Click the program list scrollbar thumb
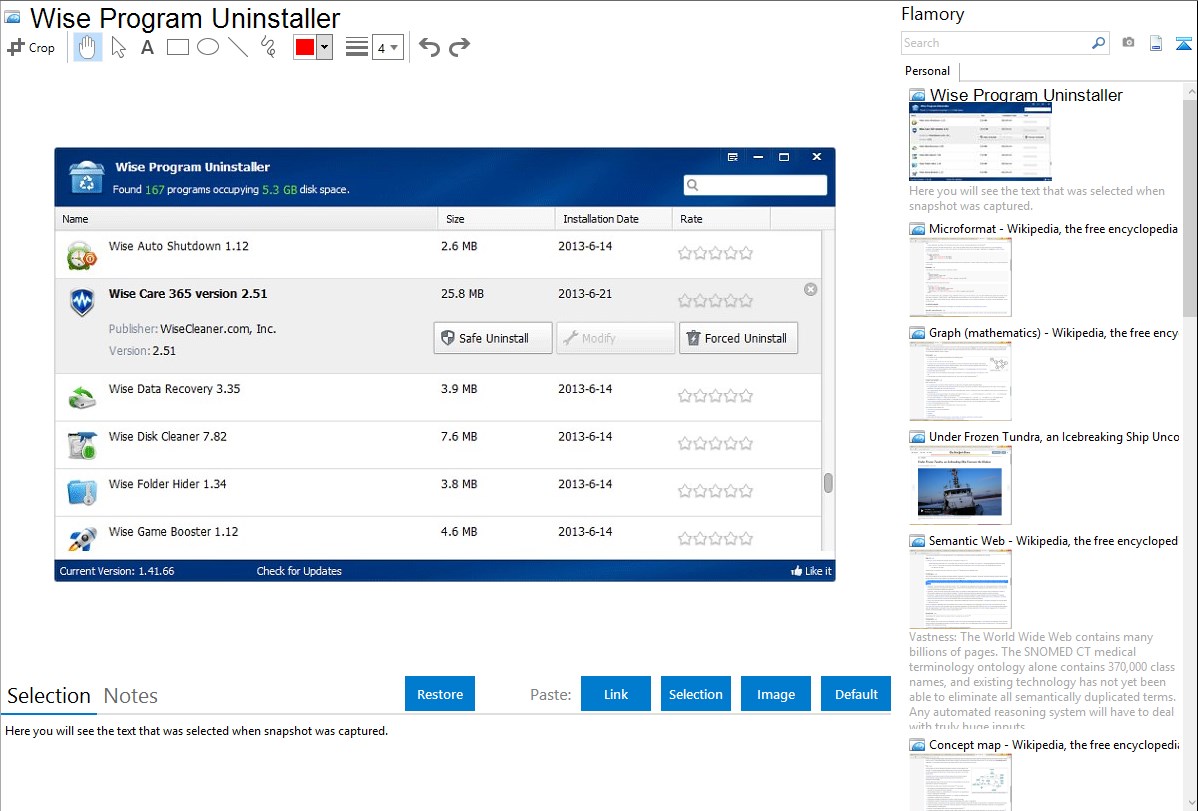The height and width of the screenshot is (811, 1198). tap(827, 483)
